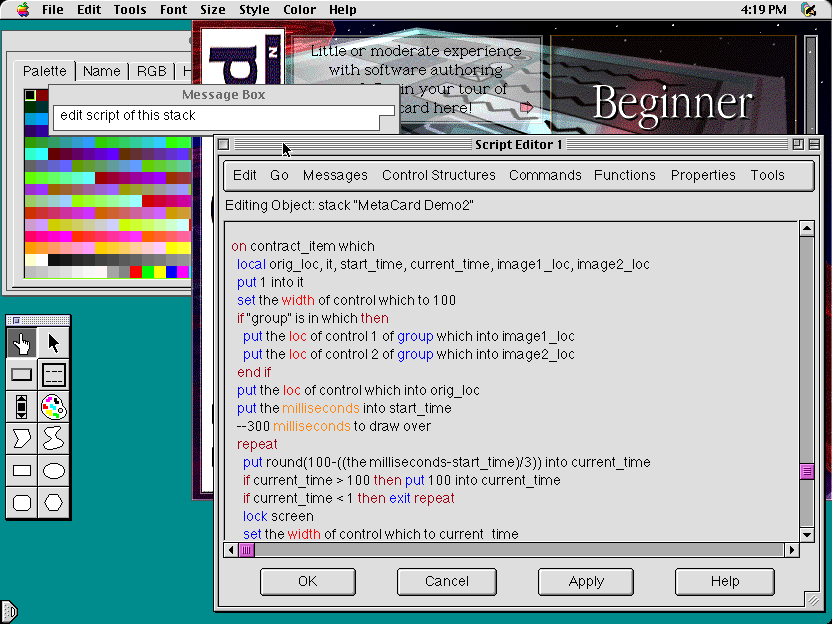Click the Cancel button
The image size is (832, 624).
click(x=447, y=582)
